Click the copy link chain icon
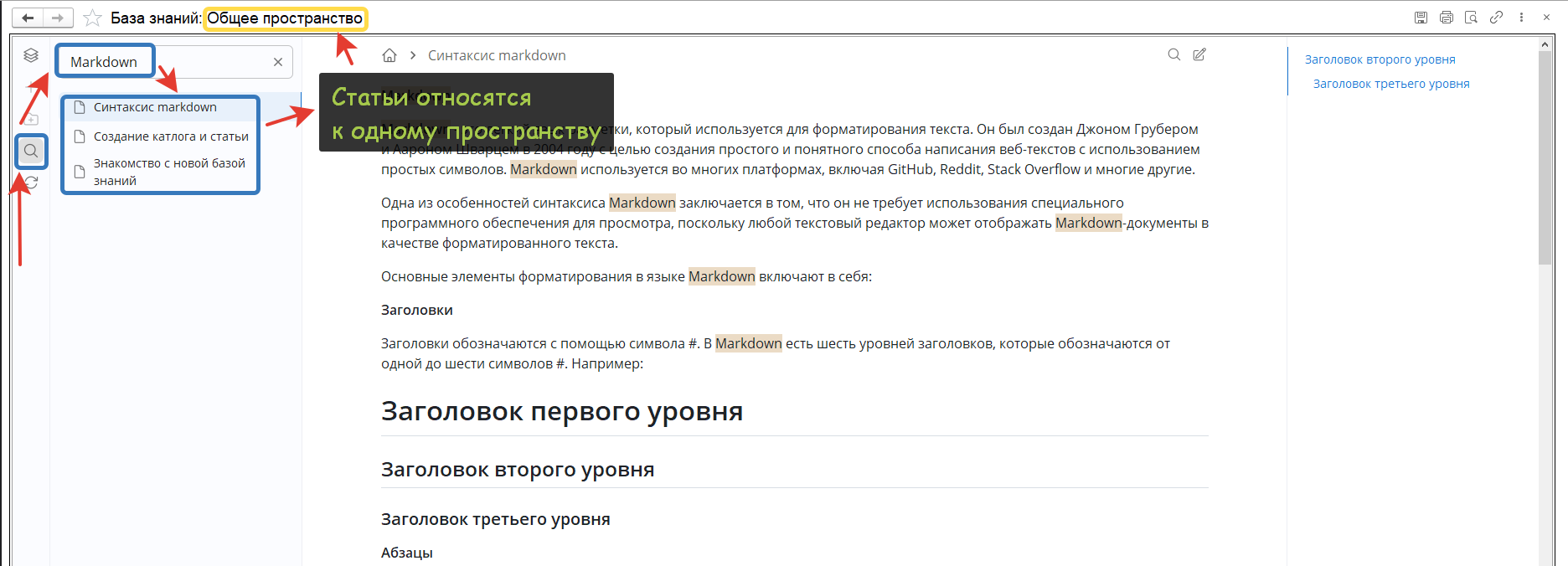 (x=1496, y=18)
